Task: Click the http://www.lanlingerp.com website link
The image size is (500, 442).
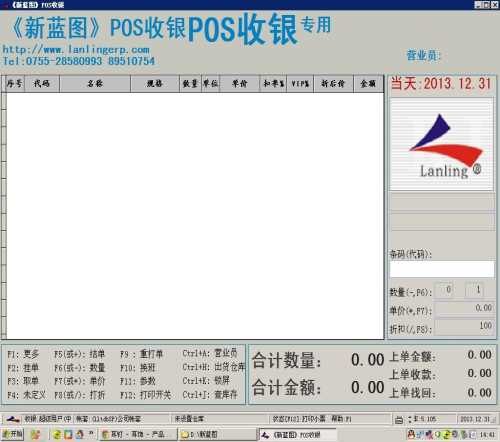Action: tap(76, 50)
